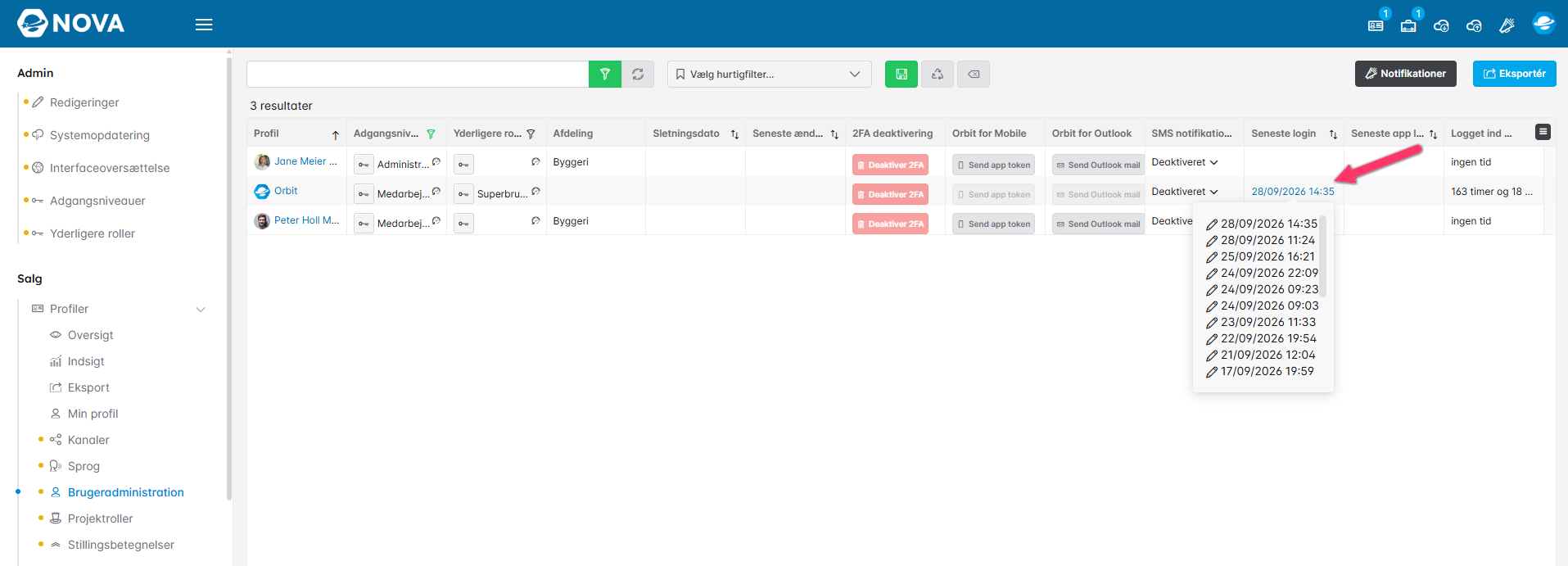The height and width of the screenshot is (566, 1568).
Task: Open the briefcase icon in top bar
Action: coord(1408,25)
